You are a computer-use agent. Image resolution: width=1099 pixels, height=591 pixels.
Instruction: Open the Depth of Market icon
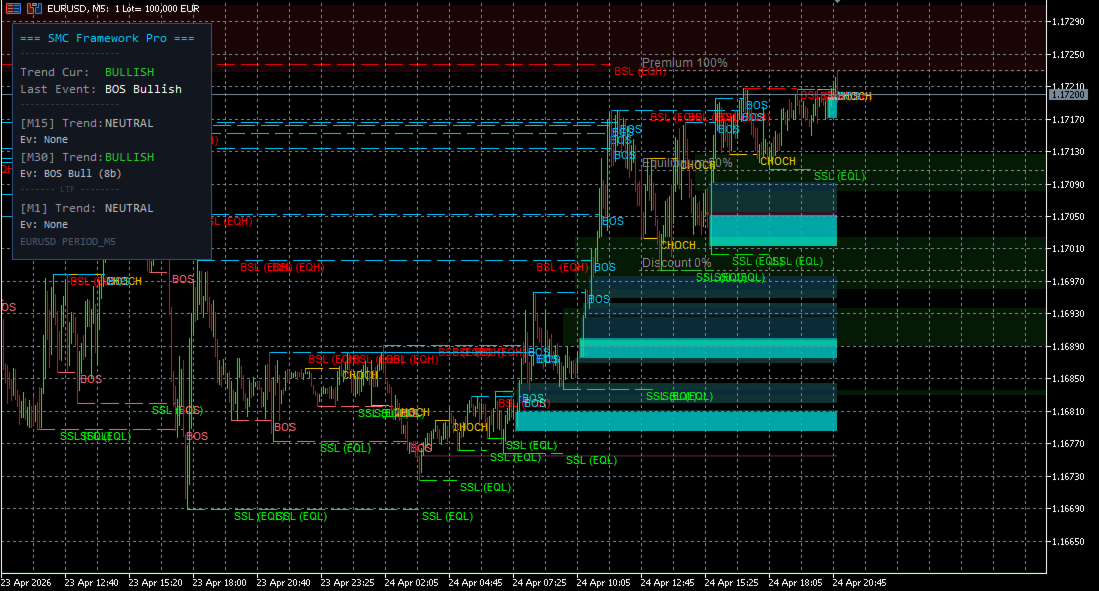34,8
